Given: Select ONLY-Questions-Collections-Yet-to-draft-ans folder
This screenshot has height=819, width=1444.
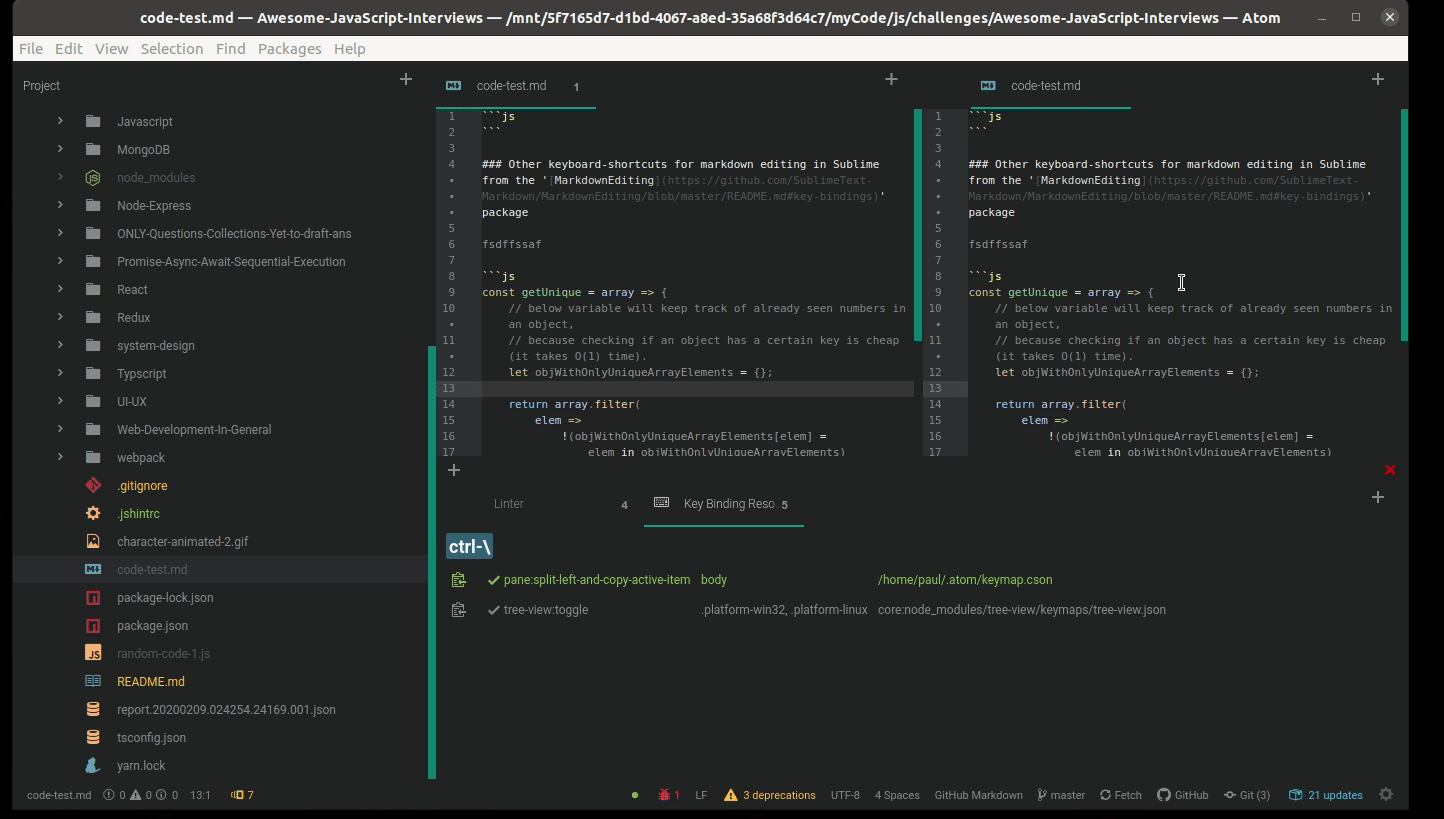Looking at the screenshot, I should [234, 233].
